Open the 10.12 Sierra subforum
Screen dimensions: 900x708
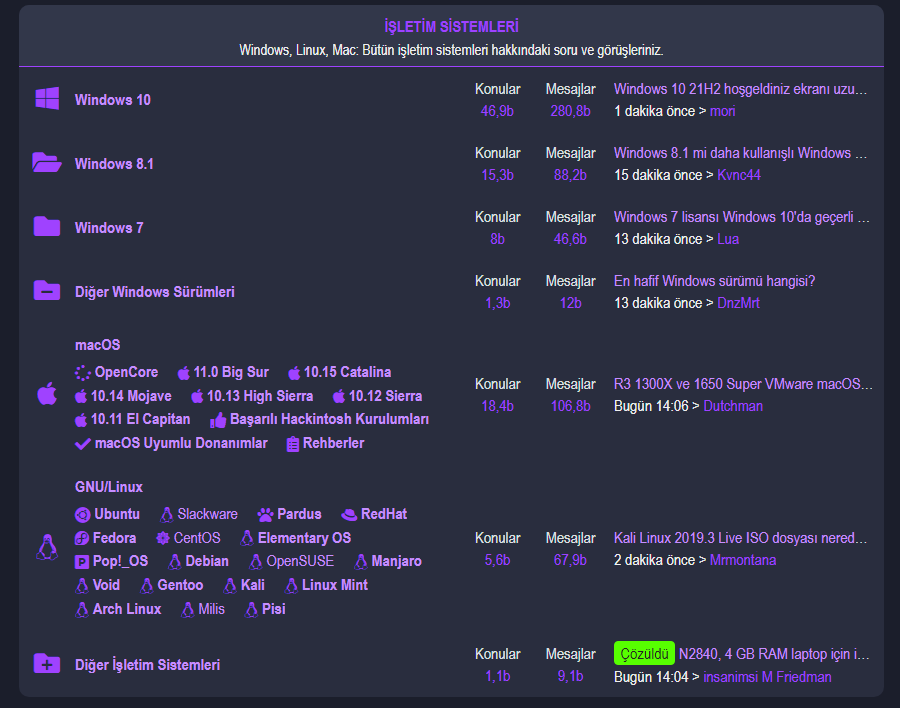tap(385, 396)
